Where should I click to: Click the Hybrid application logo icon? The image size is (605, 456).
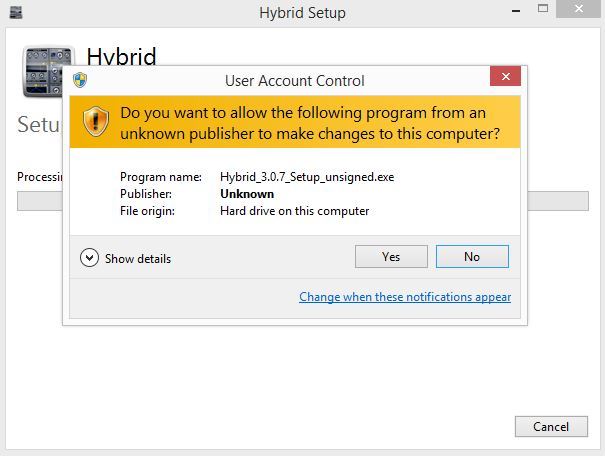(45, 70)
